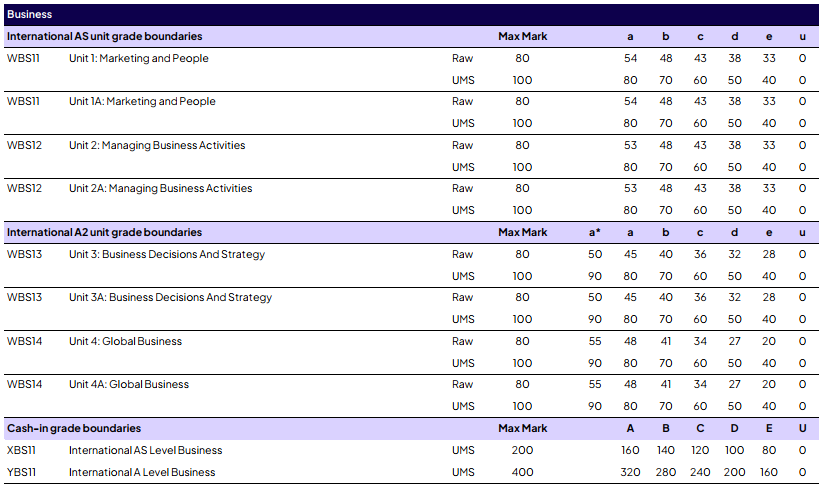The image size is (822, 492).
Task: Select International AS Level Business label
Action: pos(145,450)
